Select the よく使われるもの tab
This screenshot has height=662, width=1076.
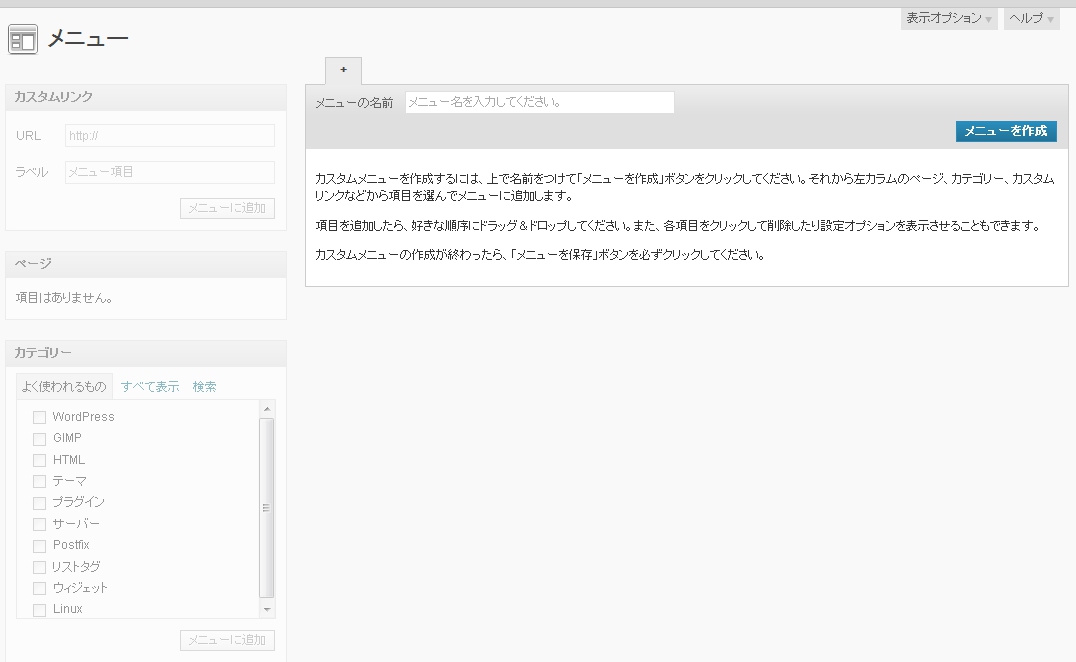(x=62, y=384)
